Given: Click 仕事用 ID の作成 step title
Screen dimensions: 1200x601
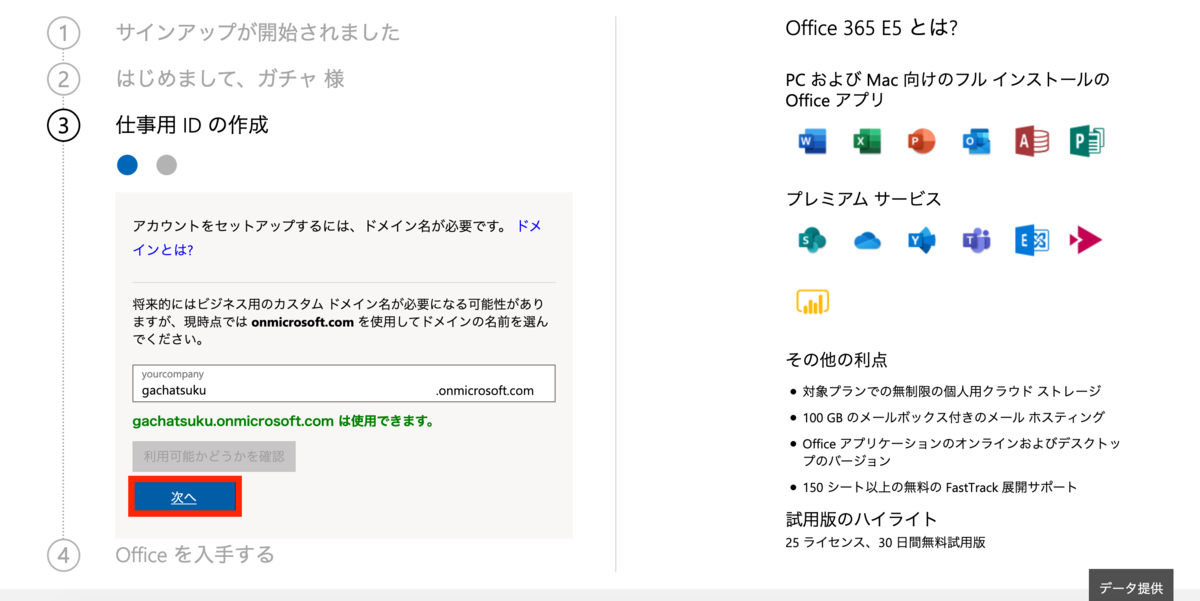Looking at the screenshot, I should pyautogui.click(x=192, y=125).
